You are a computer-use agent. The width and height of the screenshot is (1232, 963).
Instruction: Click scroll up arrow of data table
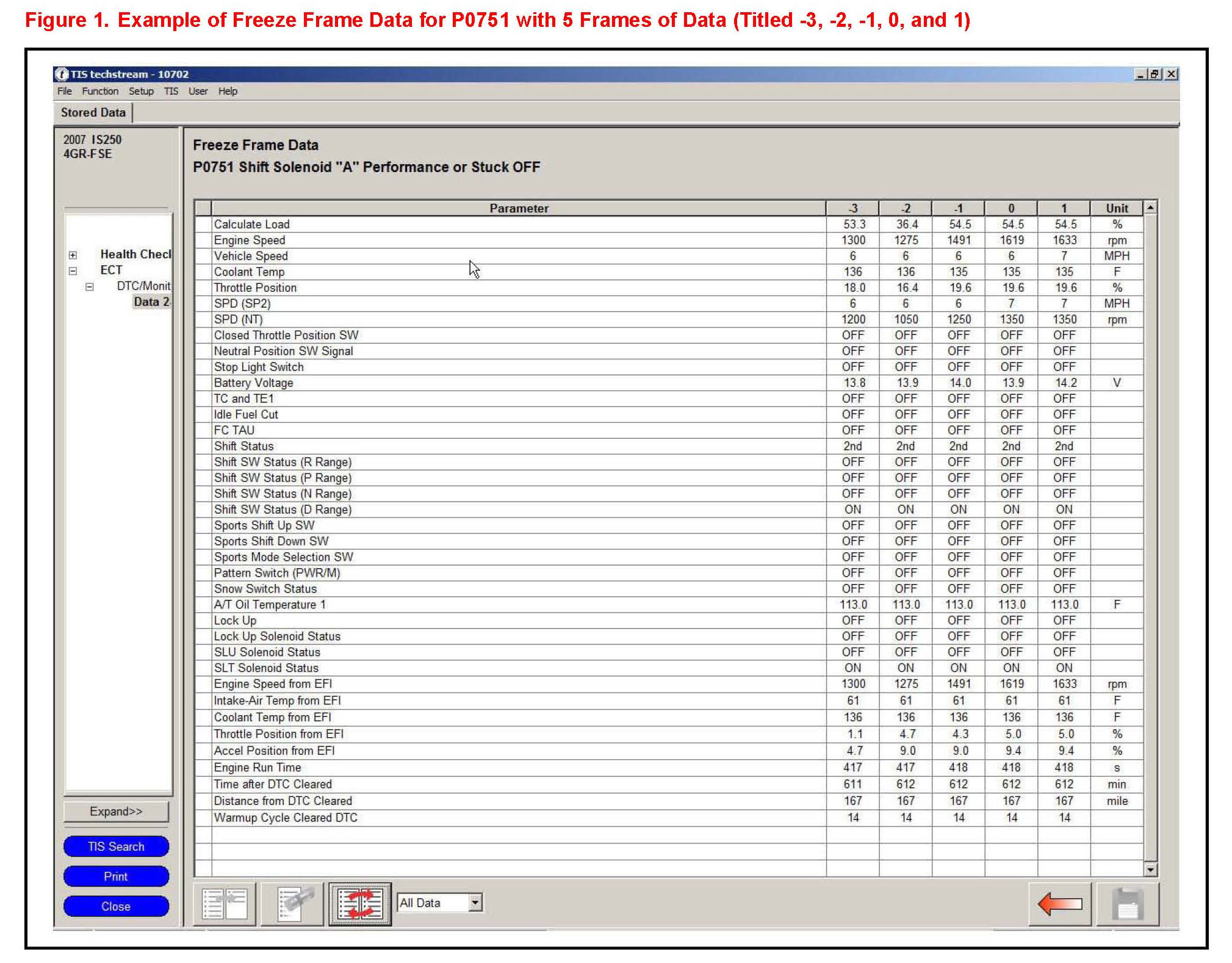1150,208
